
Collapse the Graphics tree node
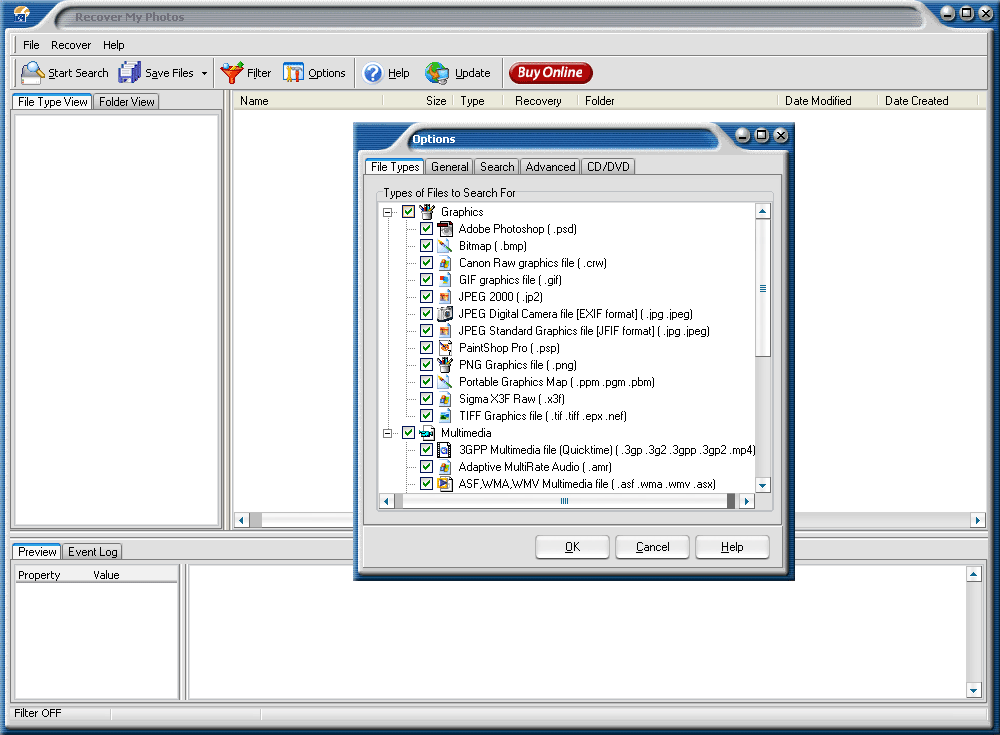click(x=387, y=212)
